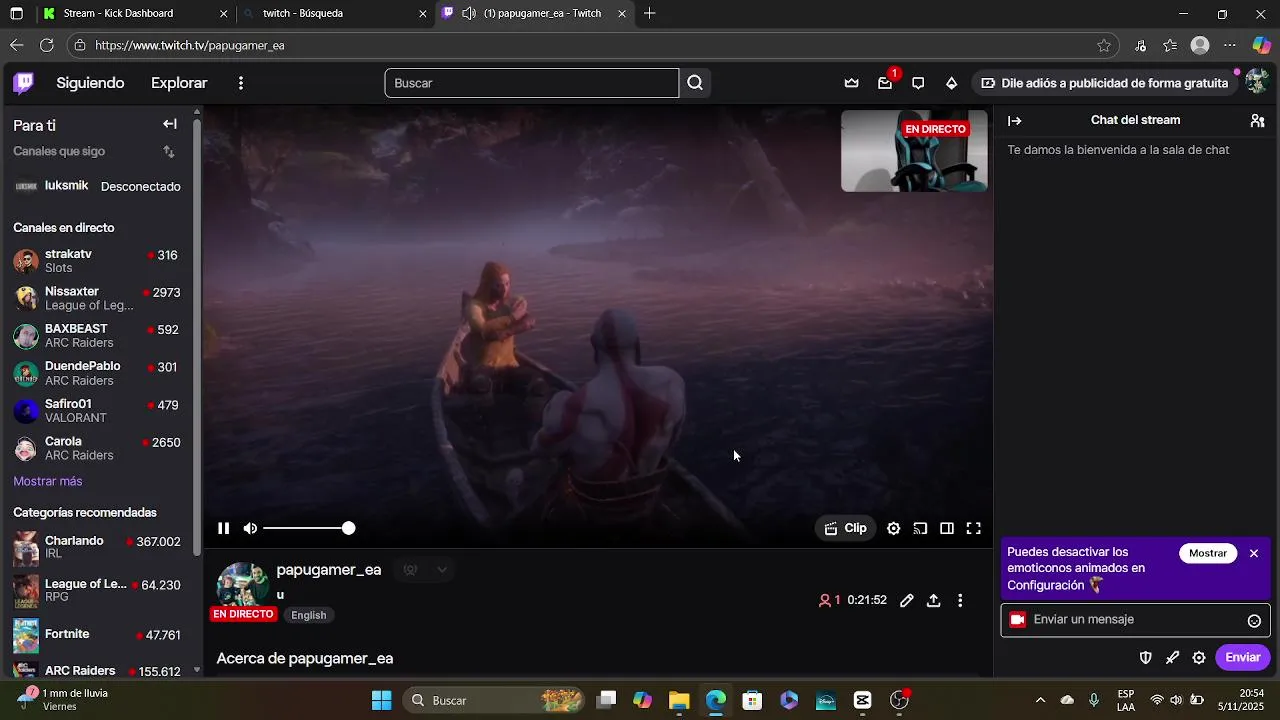Toggle theater mode

pyautogui.click(x=947, y=528)
